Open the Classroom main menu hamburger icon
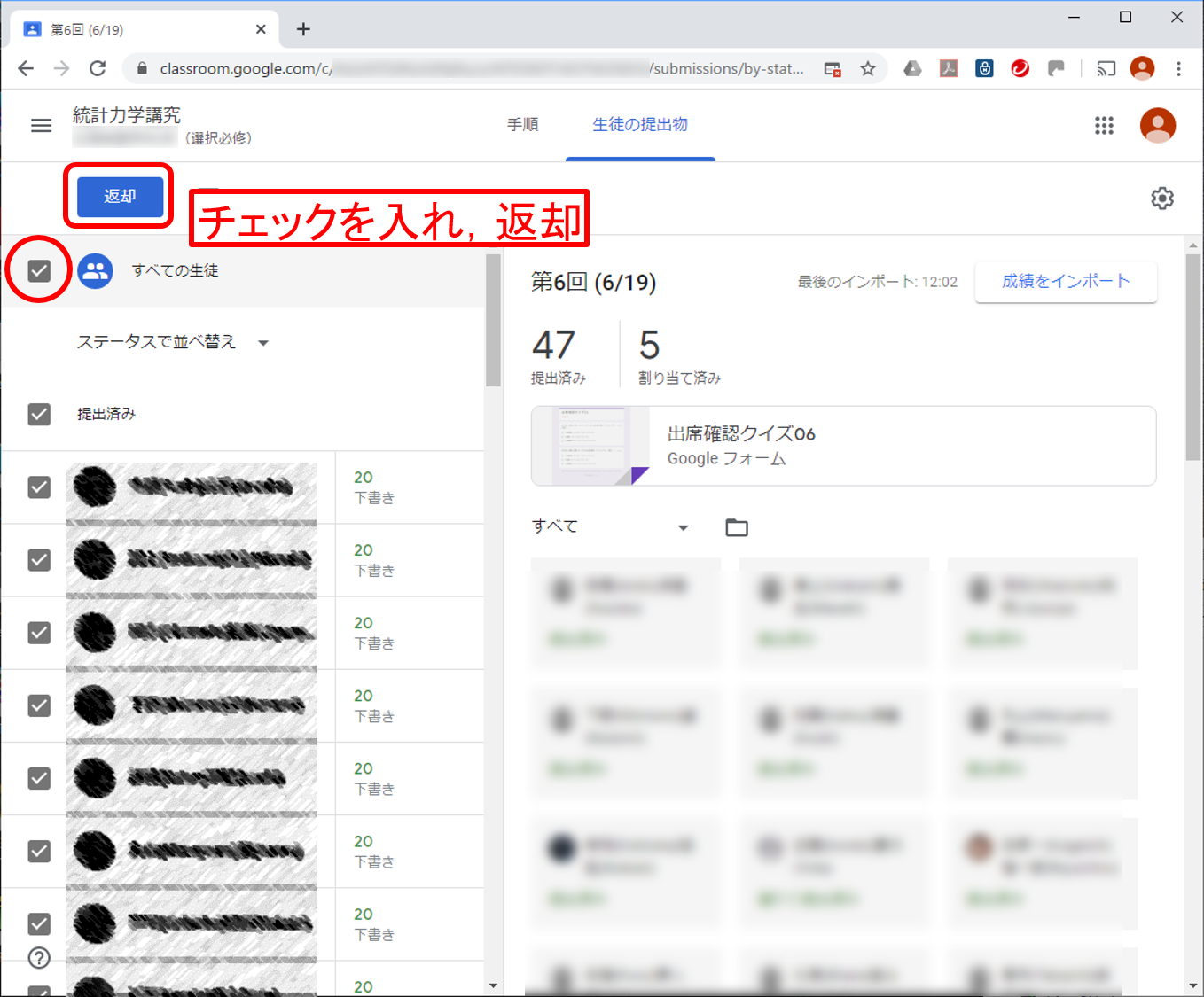 [x=41, y=126]
